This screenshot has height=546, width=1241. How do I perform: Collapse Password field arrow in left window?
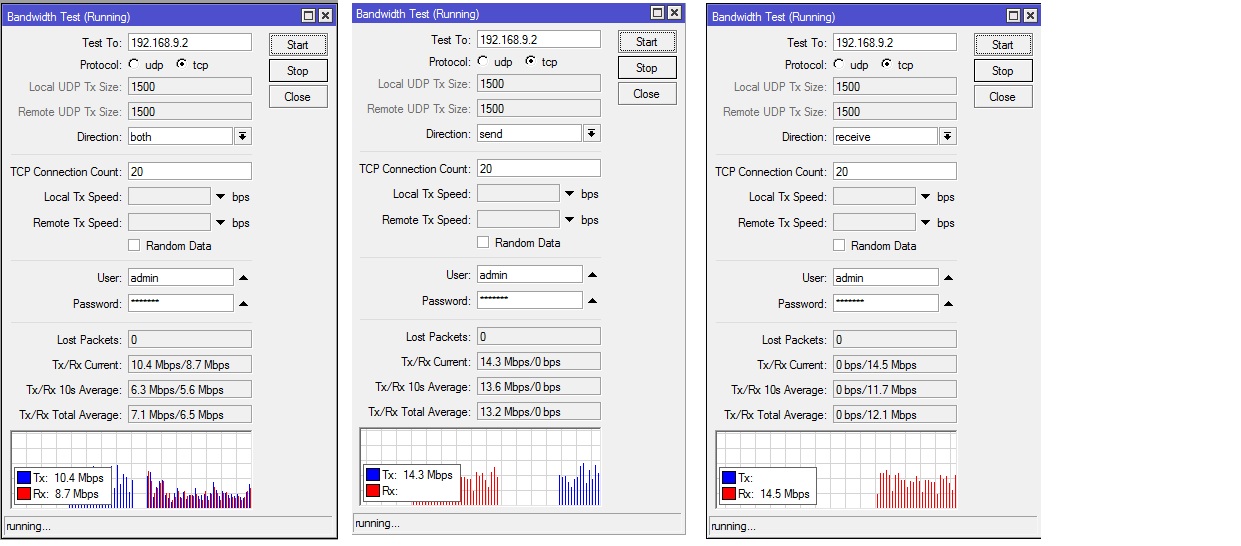coord(244,304)
